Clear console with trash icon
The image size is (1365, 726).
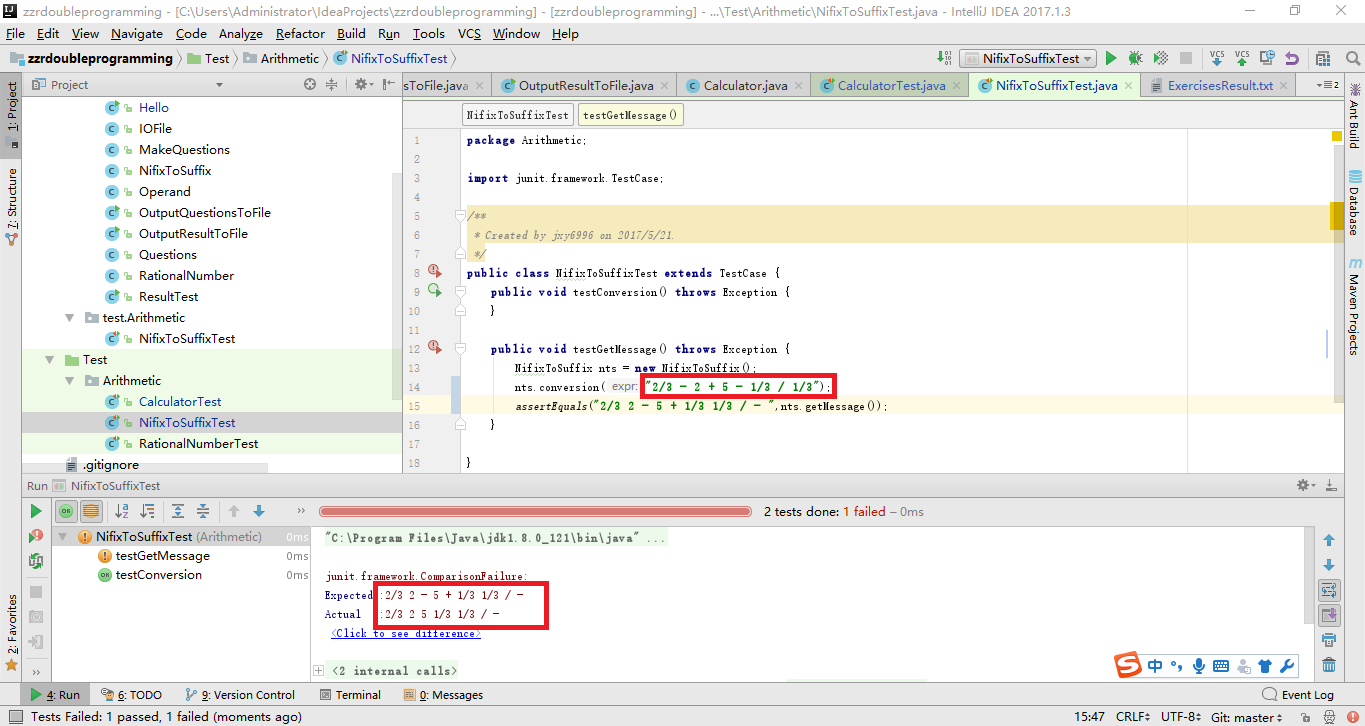click(1329, 665)
